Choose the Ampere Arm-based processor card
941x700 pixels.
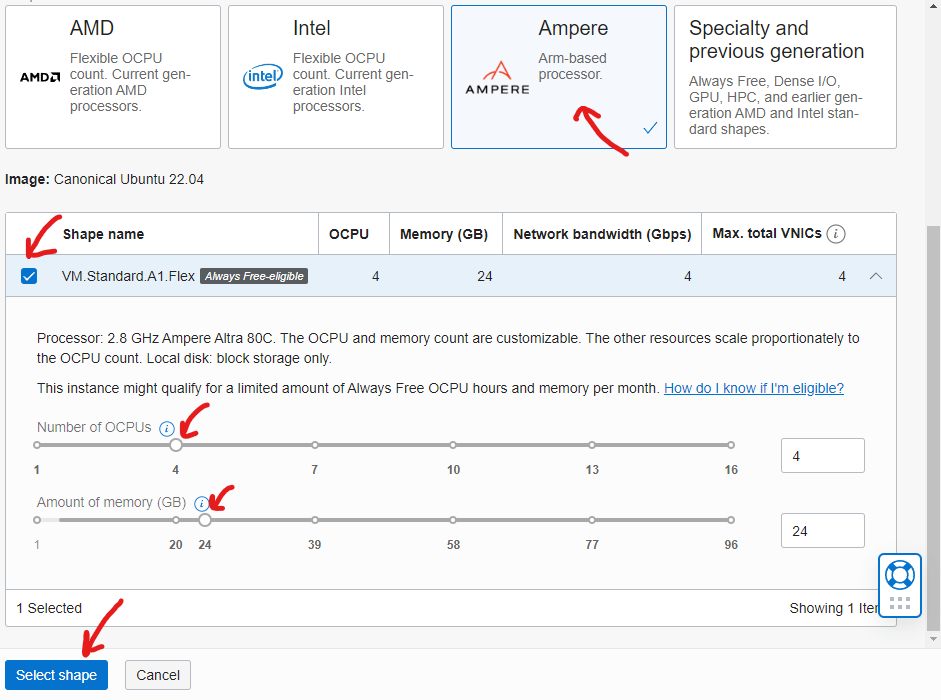click(559, 77)
